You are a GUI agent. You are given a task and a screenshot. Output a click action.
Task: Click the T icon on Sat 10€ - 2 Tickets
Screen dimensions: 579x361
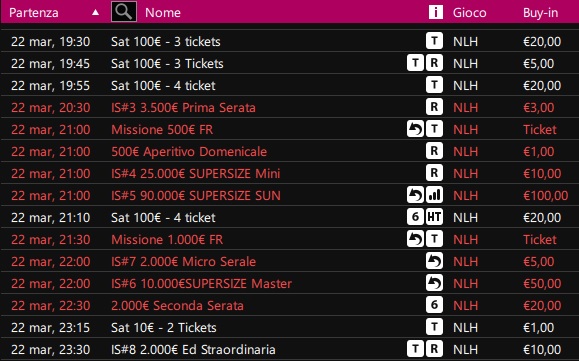[x=434, y=327]
